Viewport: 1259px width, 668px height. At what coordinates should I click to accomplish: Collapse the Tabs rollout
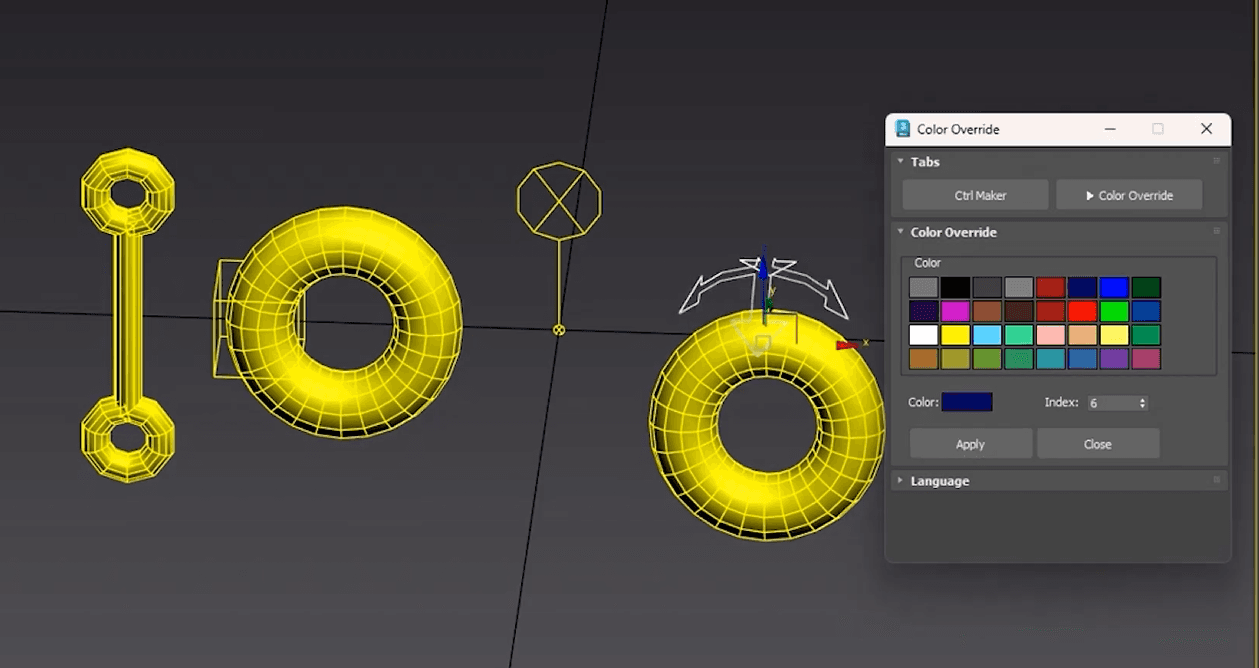900,162
